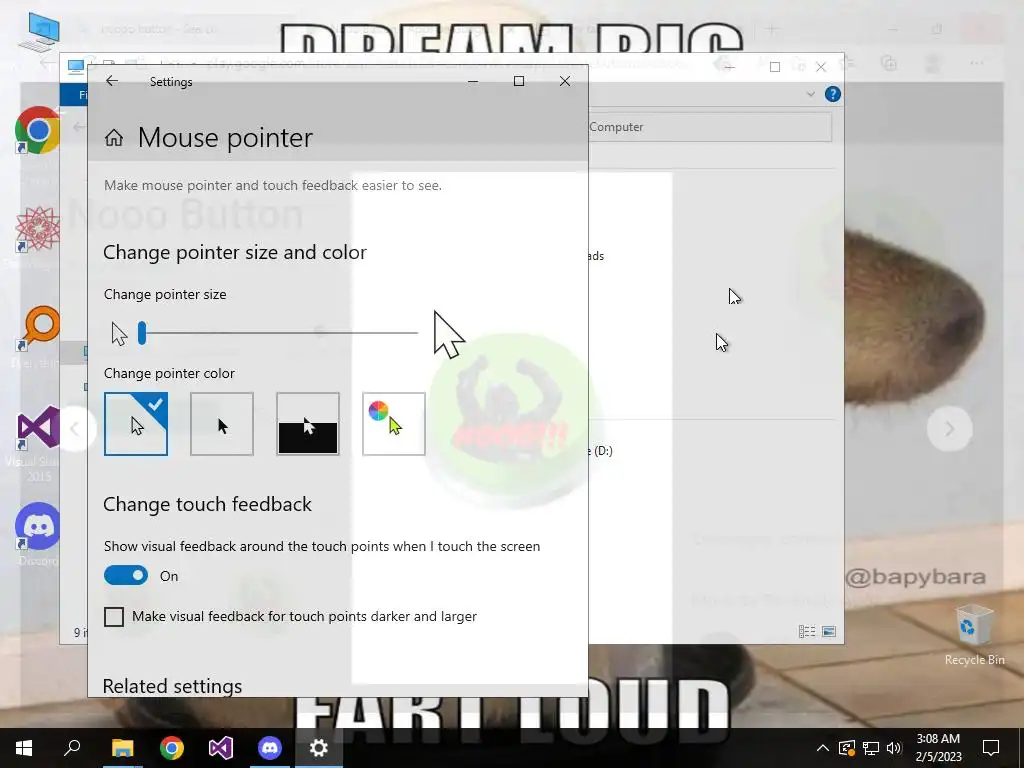Open the blue Help icon in File Explorer
Viewport: 1024px width, 768px height.
[x=833, y=94]
